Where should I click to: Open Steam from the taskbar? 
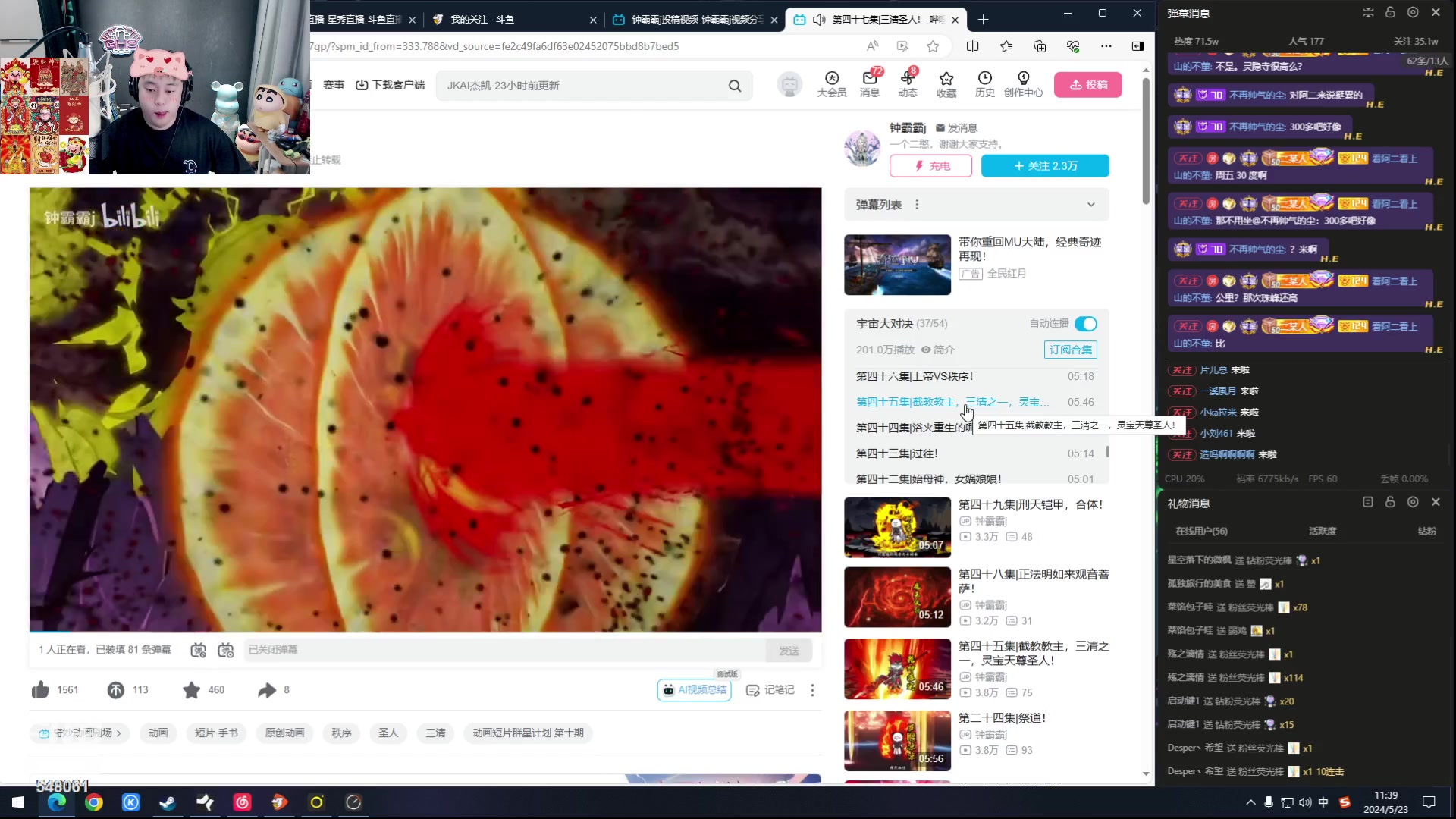click(168, 802)
